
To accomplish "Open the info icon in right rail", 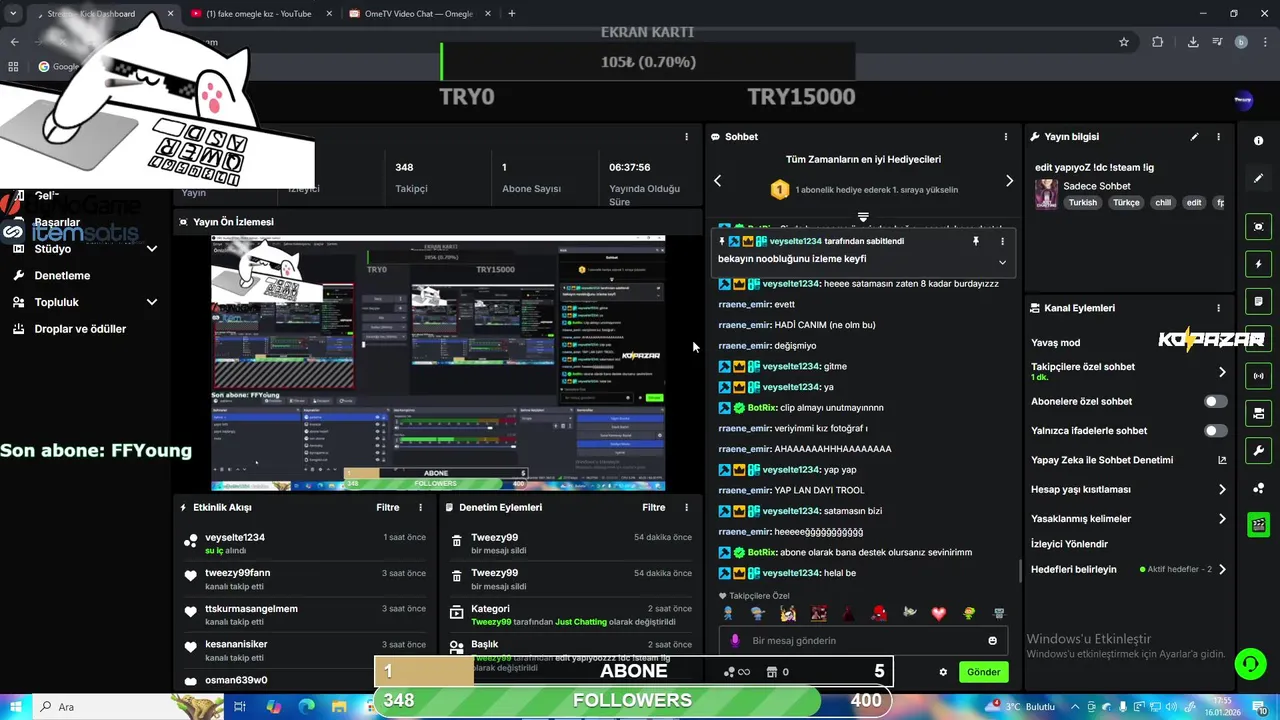I will 1258,141.
